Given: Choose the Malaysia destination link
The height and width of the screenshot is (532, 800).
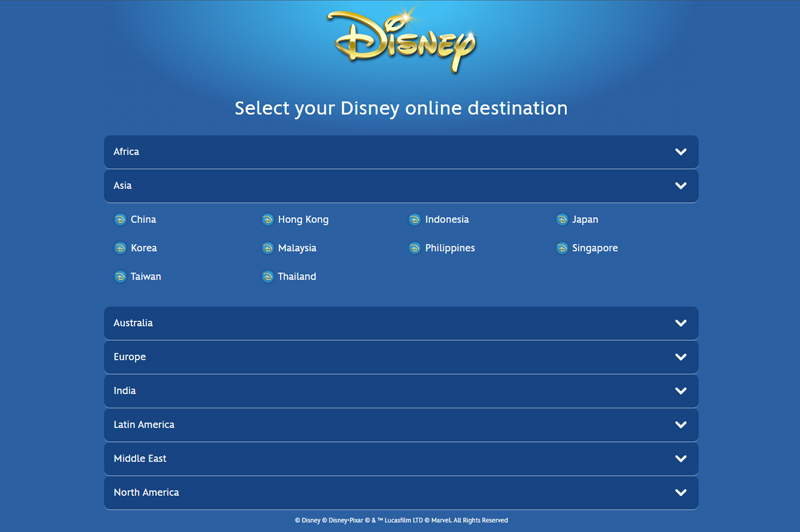Looking at the screenshot, I should click(297, 248).
